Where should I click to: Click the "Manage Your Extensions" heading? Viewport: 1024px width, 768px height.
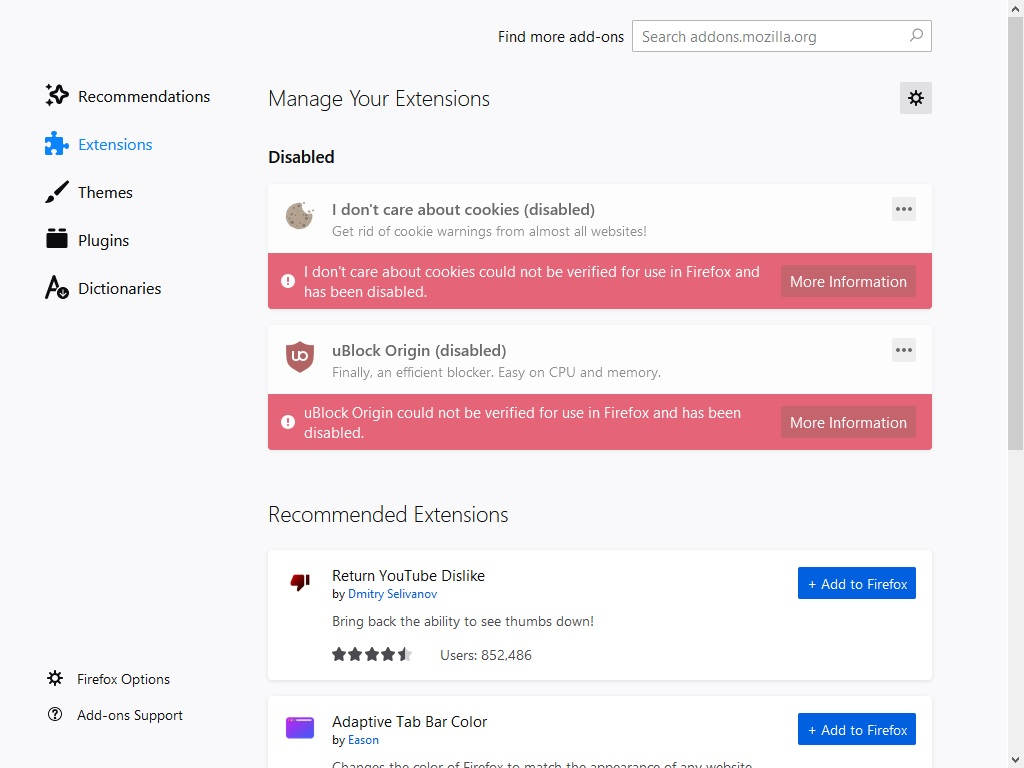point(379,99)
